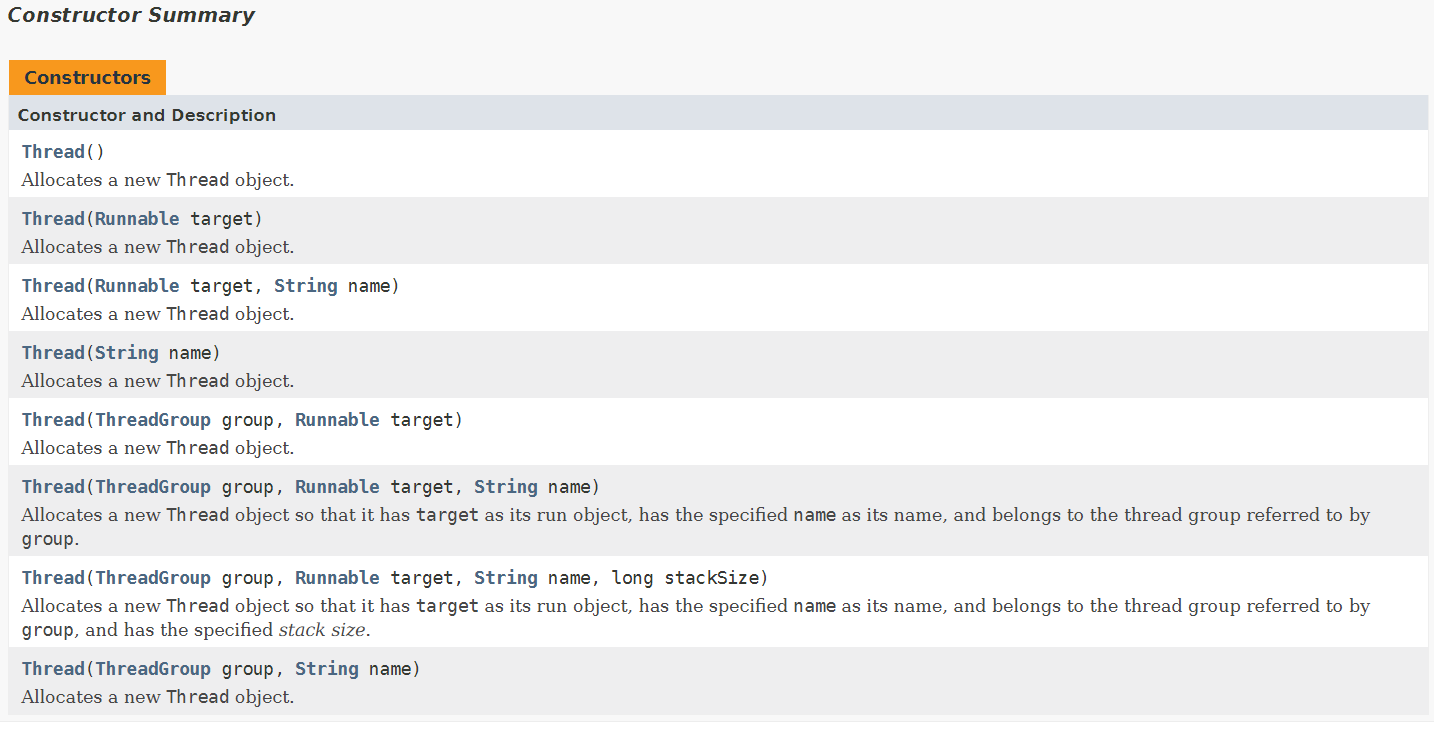Click String type in Thread(ThreadGroup, Runnable, String name)
Image resolution: width=1434 pixels, height=729 pixels.
click(x=505, y=487)
